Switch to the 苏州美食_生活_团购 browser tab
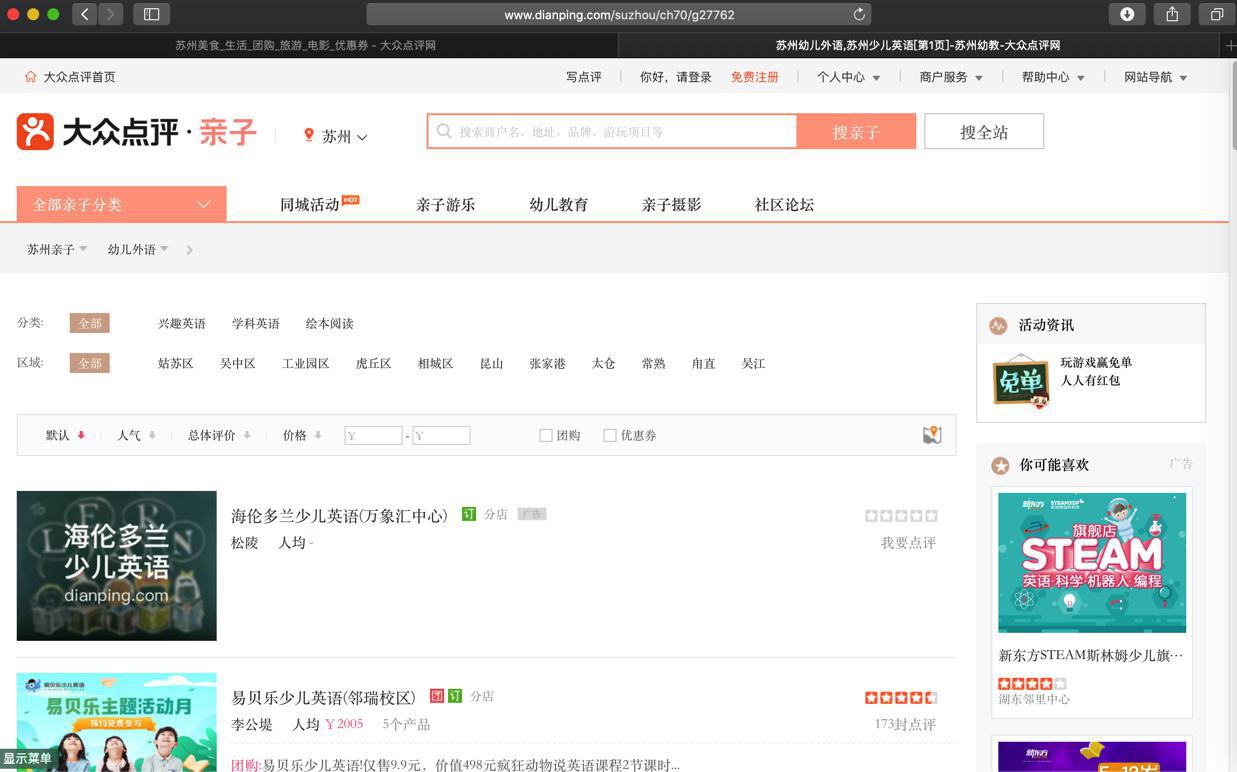 306,45
